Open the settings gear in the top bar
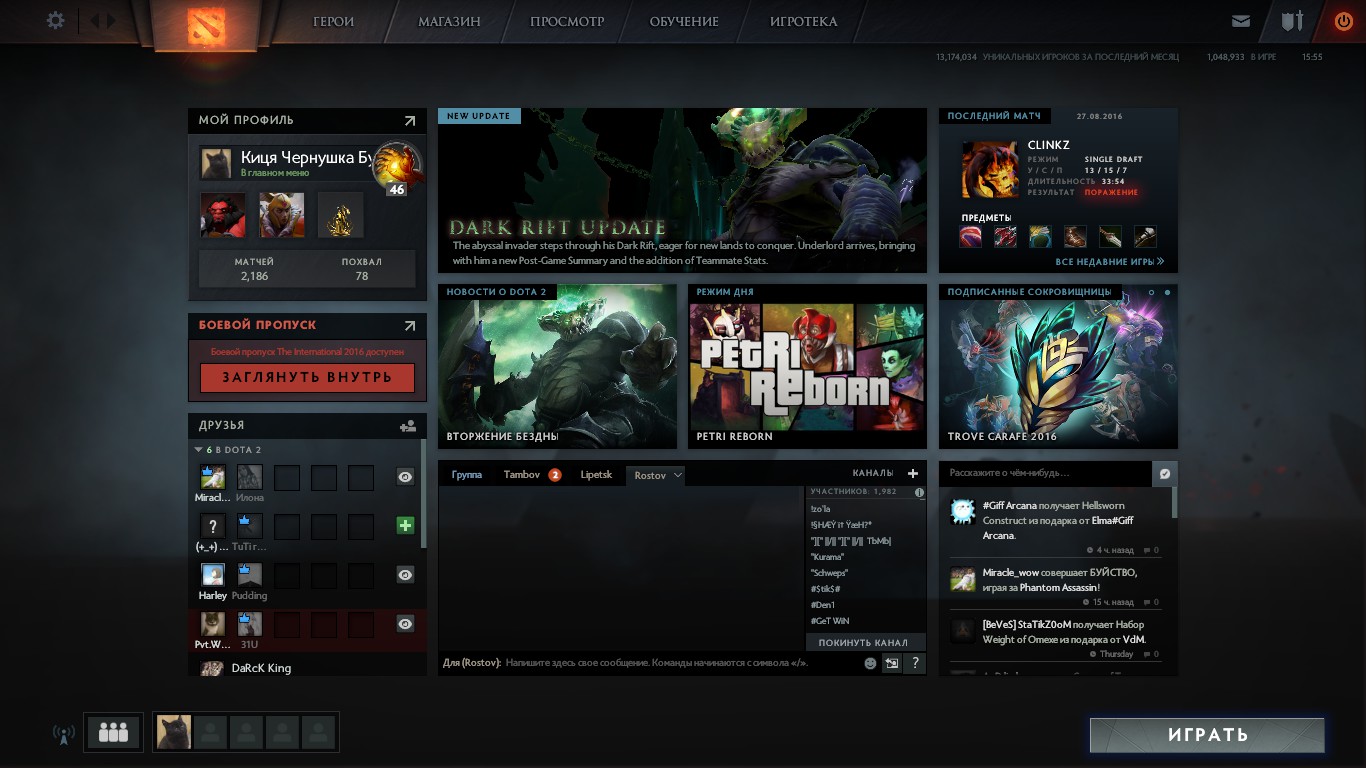 click(55, 20)
